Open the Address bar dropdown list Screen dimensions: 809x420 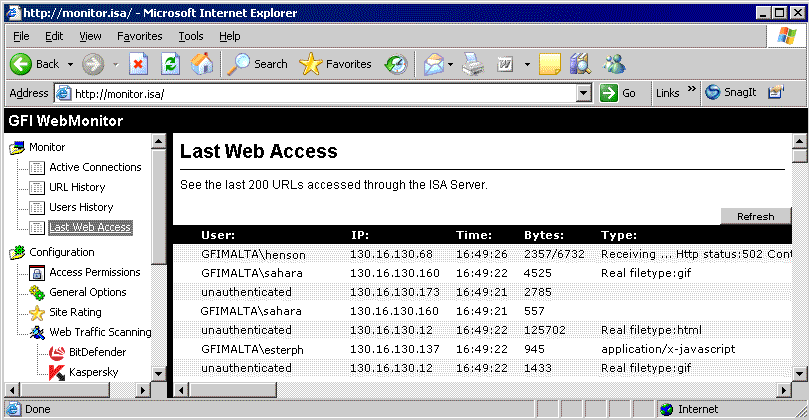click(x=583, y=93)
